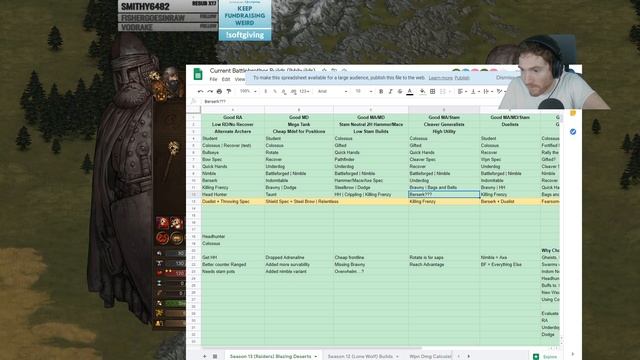Open the Keep notes side panel icon
The height and width of the screenshot is (360, 640).
pyautogui.click(x=573, y=113)
